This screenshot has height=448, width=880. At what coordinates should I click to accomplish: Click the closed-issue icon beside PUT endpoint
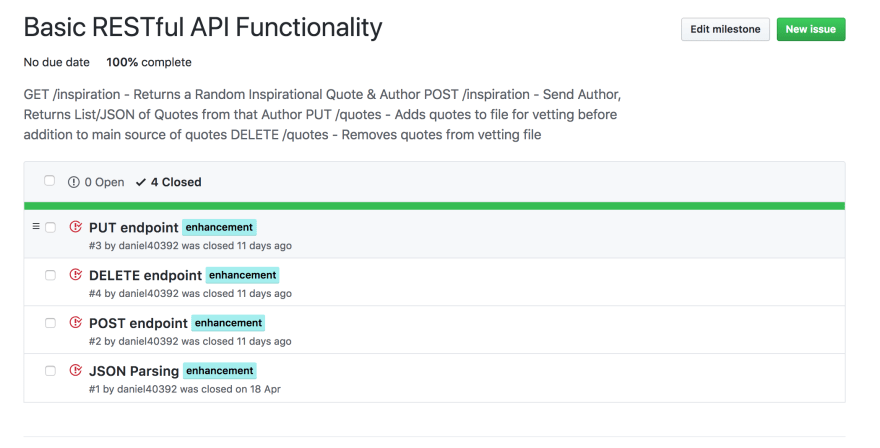pyautogui.click(x=75, y=227)
